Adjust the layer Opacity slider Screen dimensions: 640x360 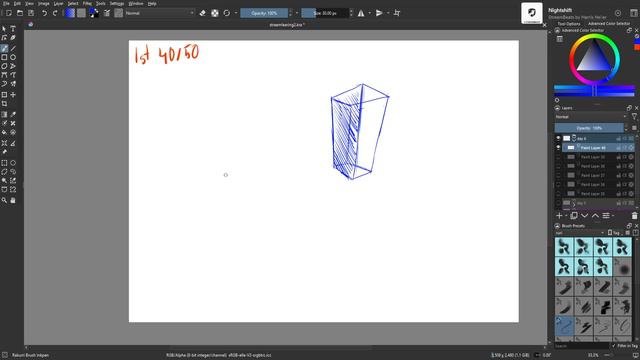pos(589,128)
